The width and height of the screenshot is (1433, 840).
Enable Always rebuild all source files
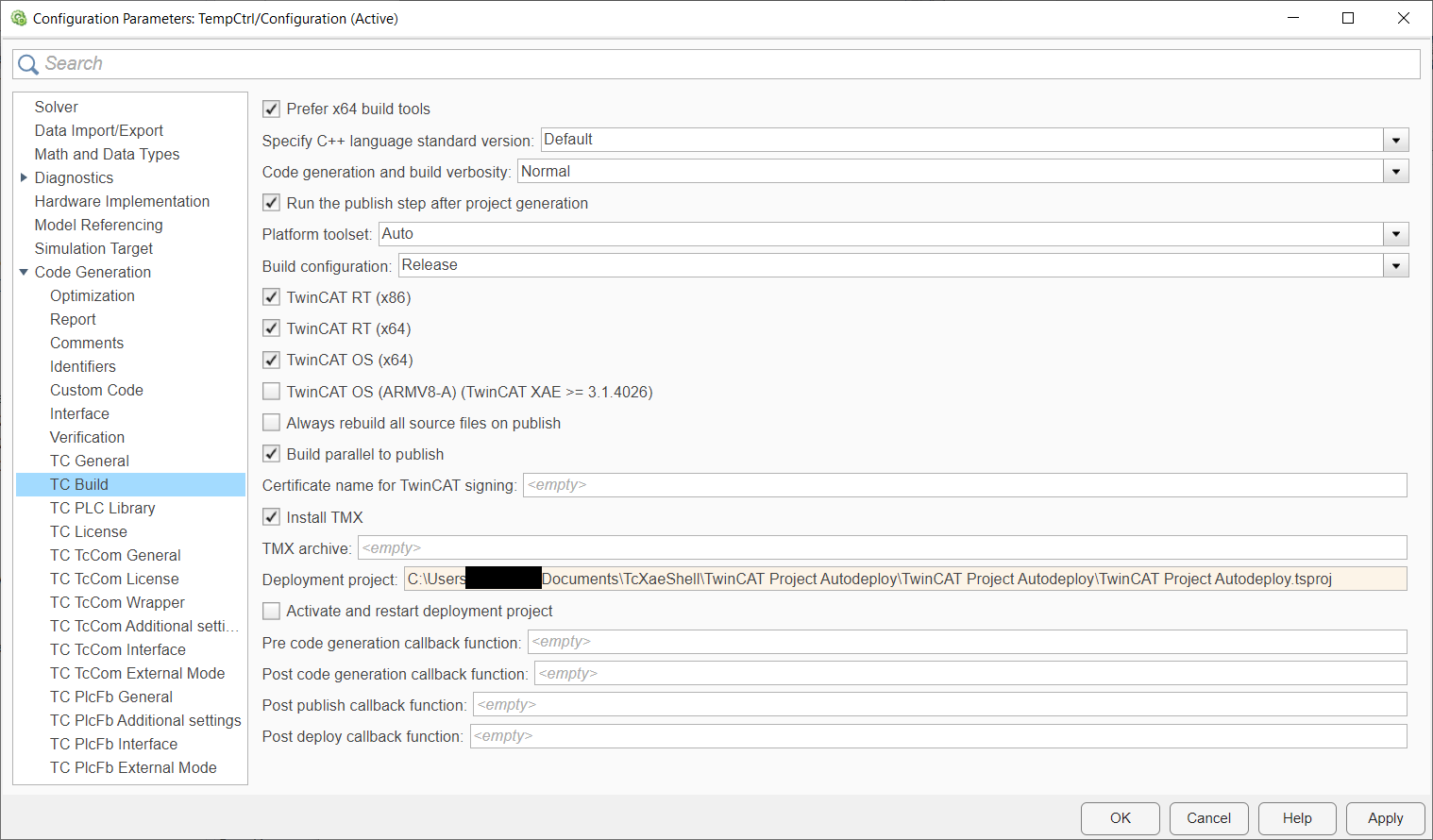pyautogui.click(x=272, y=423)
